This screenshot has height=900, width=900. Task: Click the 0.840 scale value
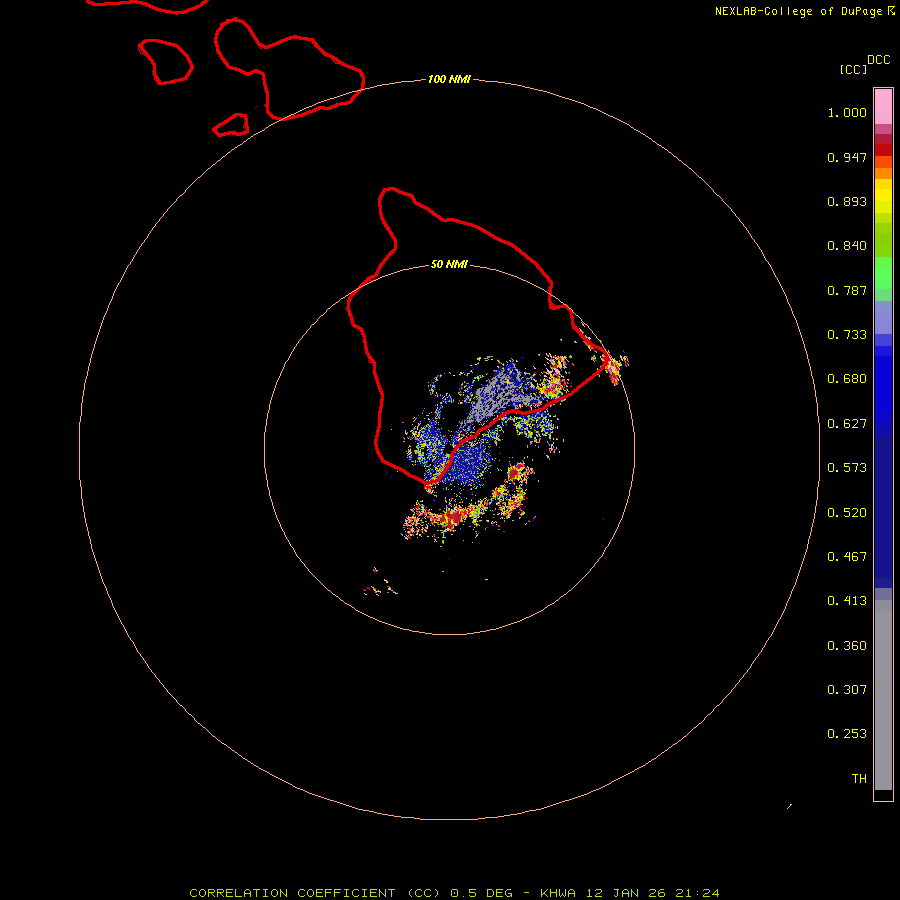click(847, 246)
